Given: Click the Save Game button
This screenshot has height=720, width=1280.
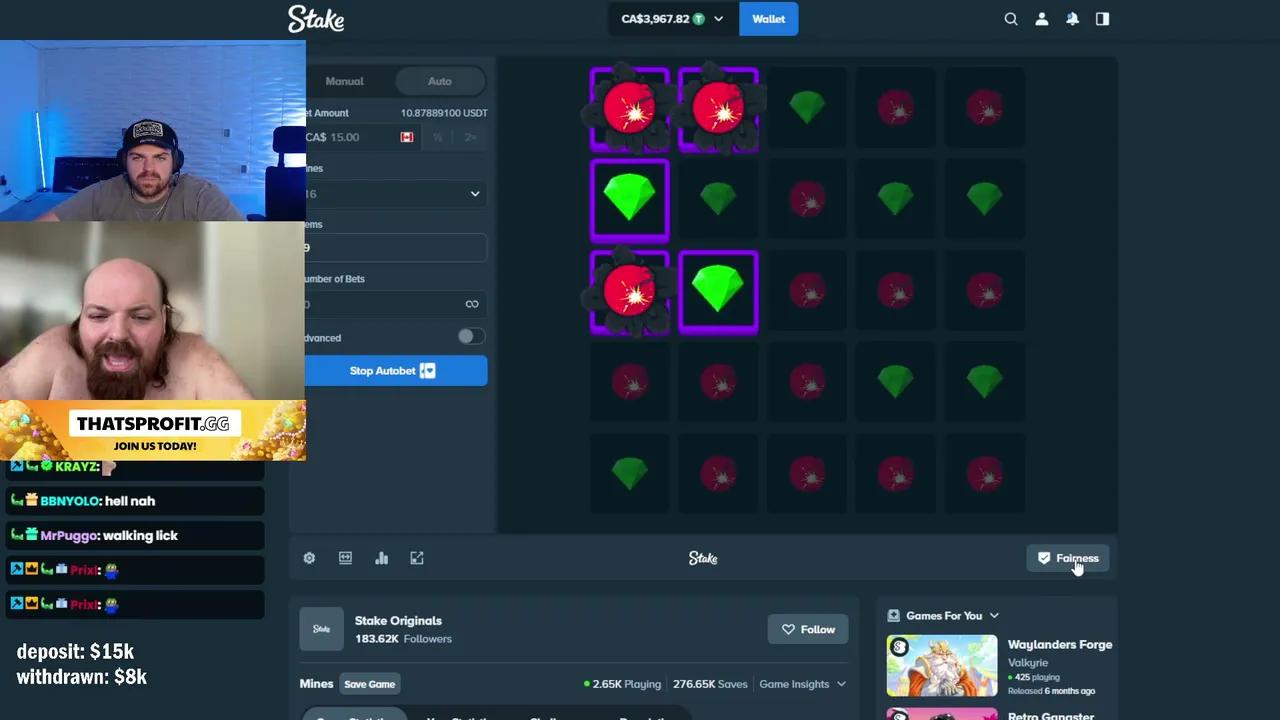Looking at the screenshot, I should point(369,684).
